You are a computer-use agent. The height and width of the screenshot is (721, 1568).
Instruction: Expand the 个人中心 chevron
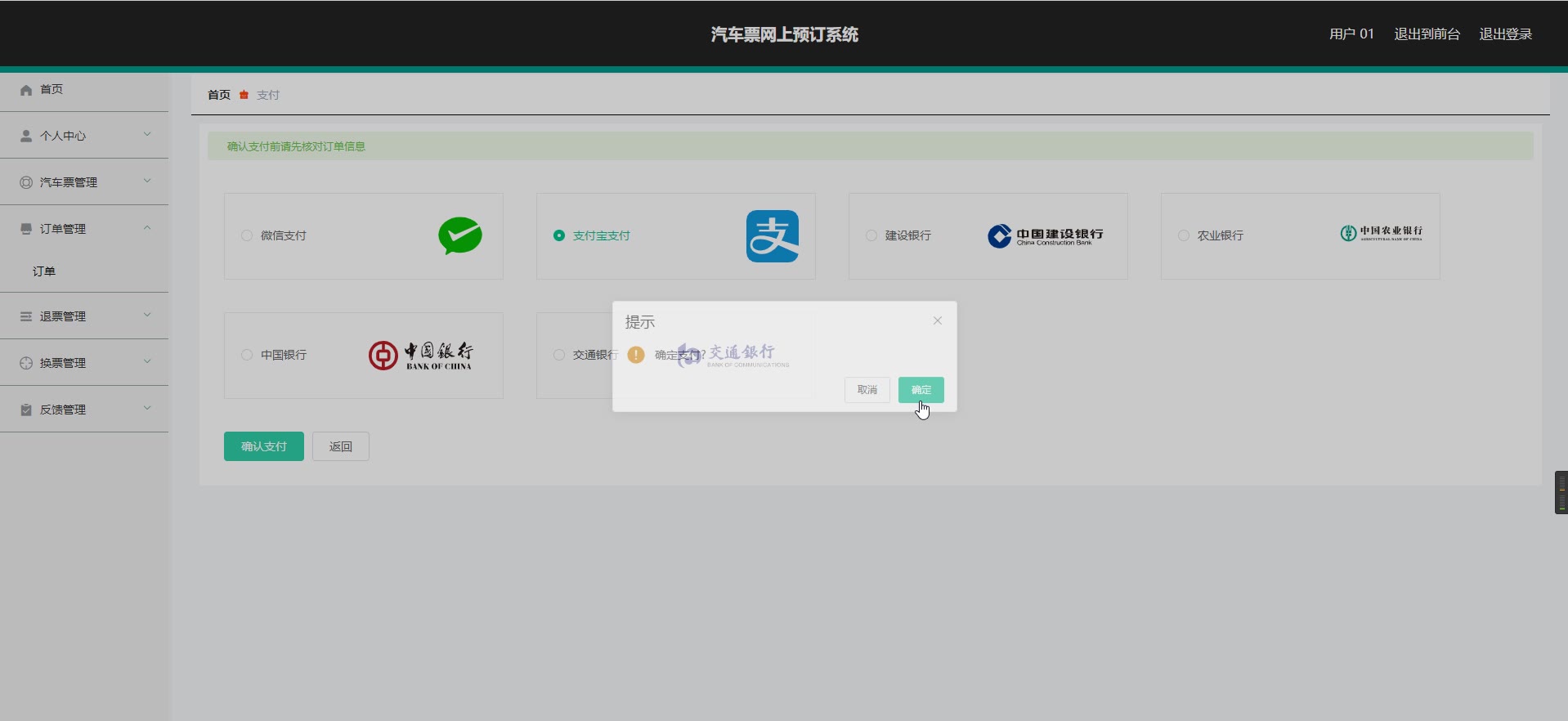(147, 134)
